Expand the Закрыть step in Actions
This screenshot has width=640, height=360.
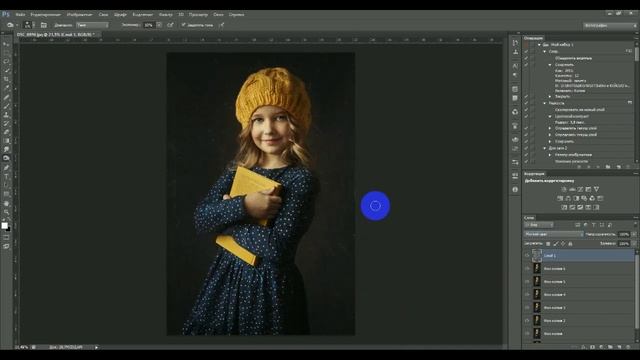pos(550,97)
